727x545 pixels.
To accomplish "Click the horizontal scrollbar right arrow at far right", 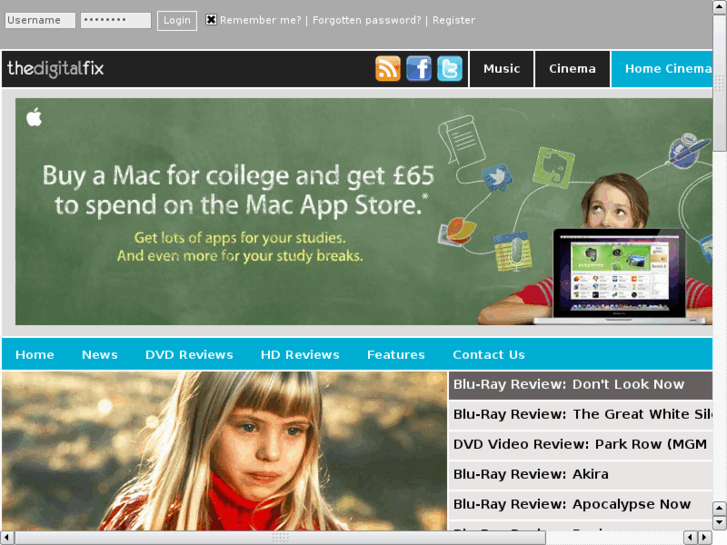I will (705, 538).
